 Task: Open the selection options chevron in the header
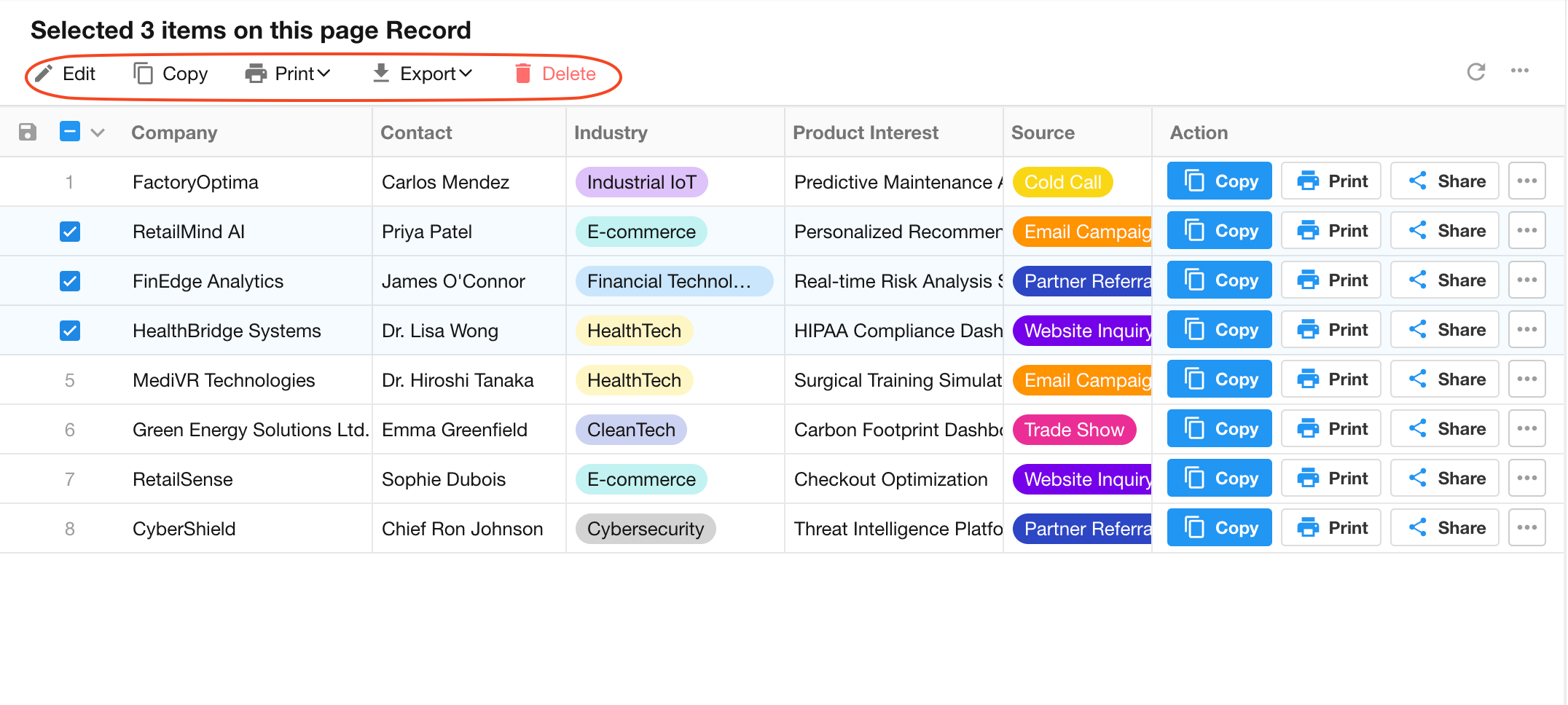tap(98, 133)
